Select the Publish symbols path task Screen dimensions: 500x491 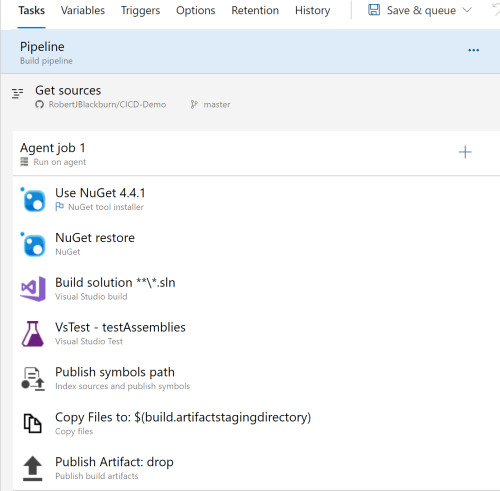[x=256, y=379]
